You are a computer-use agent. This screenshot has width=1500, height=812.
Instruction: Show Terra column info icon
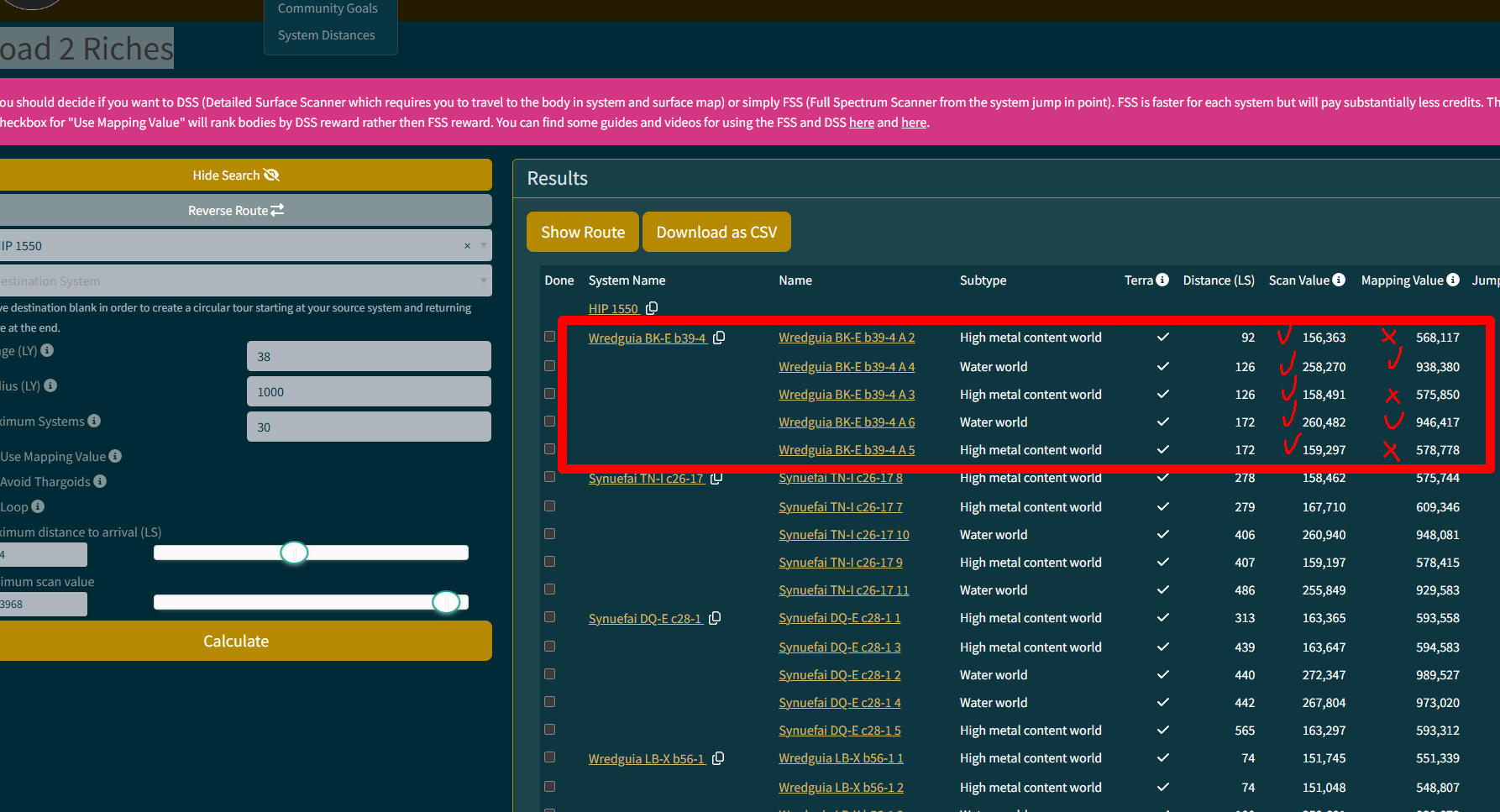click(x=1162, y=280)
